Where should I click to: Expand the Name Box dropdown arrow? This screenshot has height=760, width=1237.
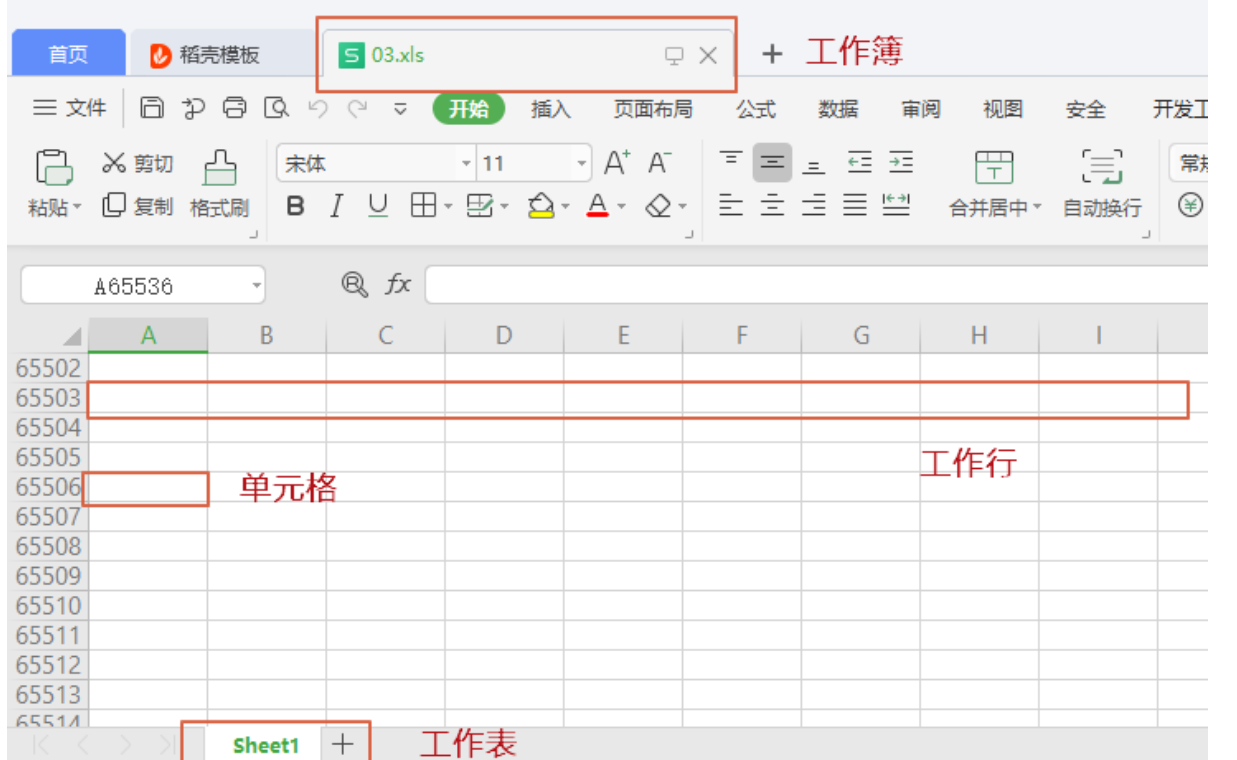pyautogui.click(x=257, y=286)
